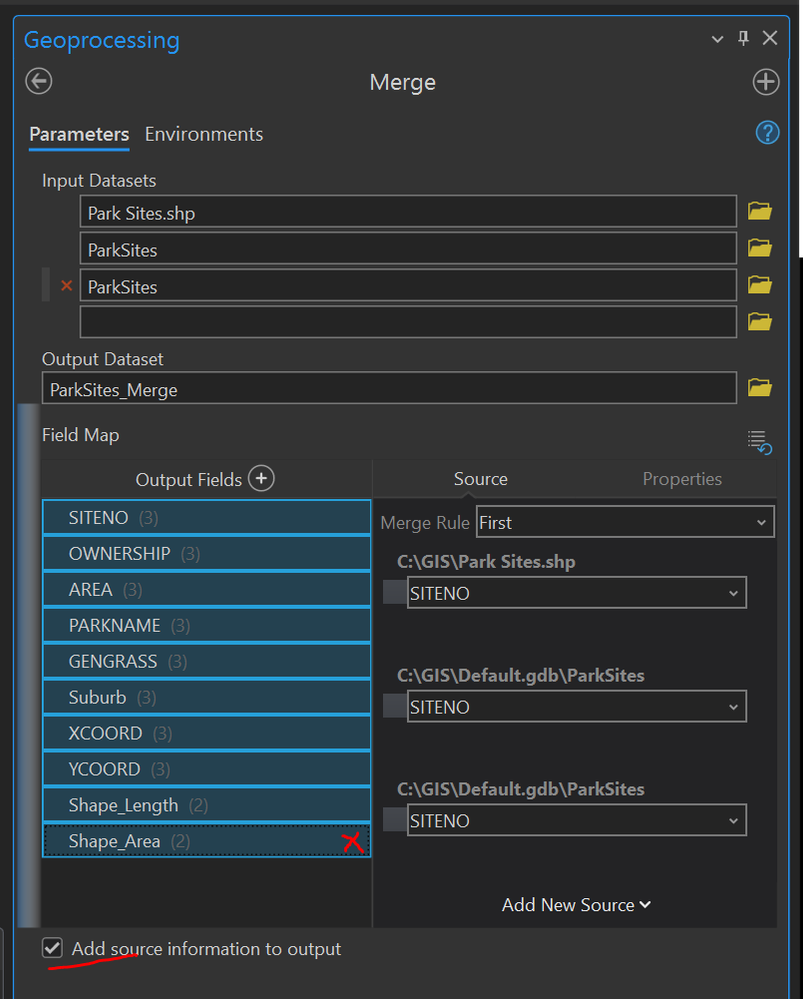803x999 pixels.
Task: Expand the Add New Source menu
Action: 576,904
